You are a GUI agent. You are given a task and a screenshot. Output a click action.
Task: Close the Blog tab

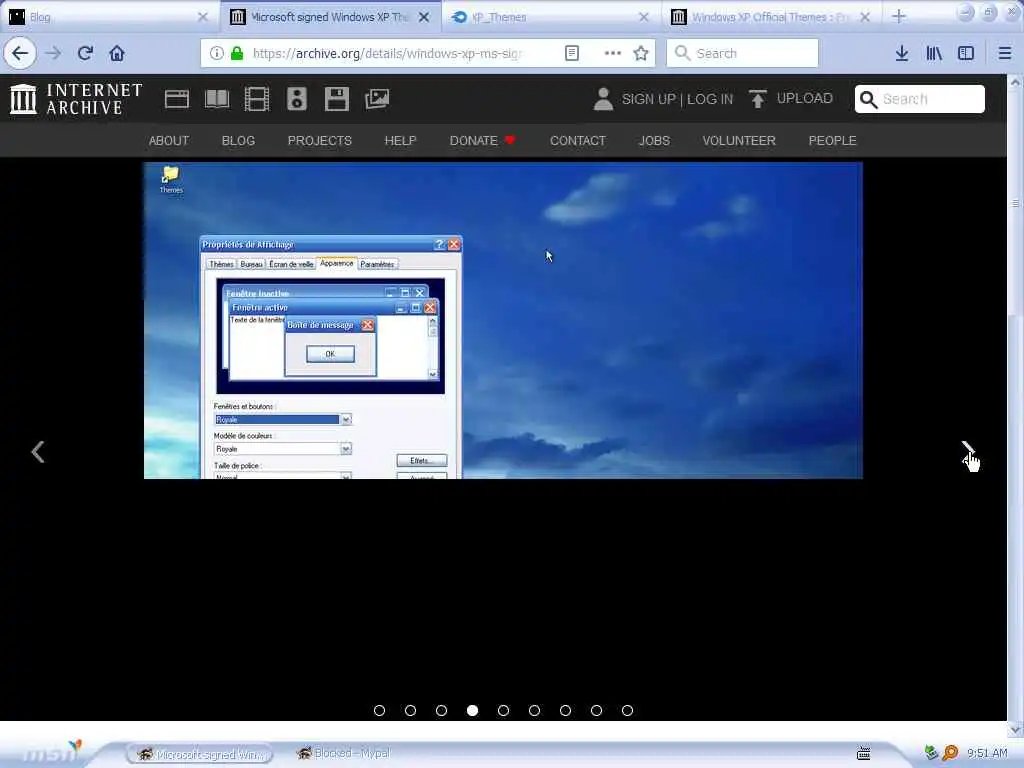click(x=202, y=17)
